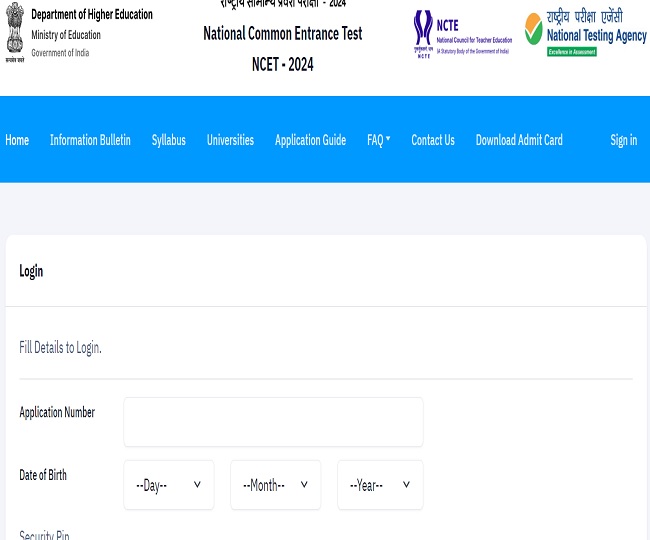Open the Application Guide link

[310, 140]
